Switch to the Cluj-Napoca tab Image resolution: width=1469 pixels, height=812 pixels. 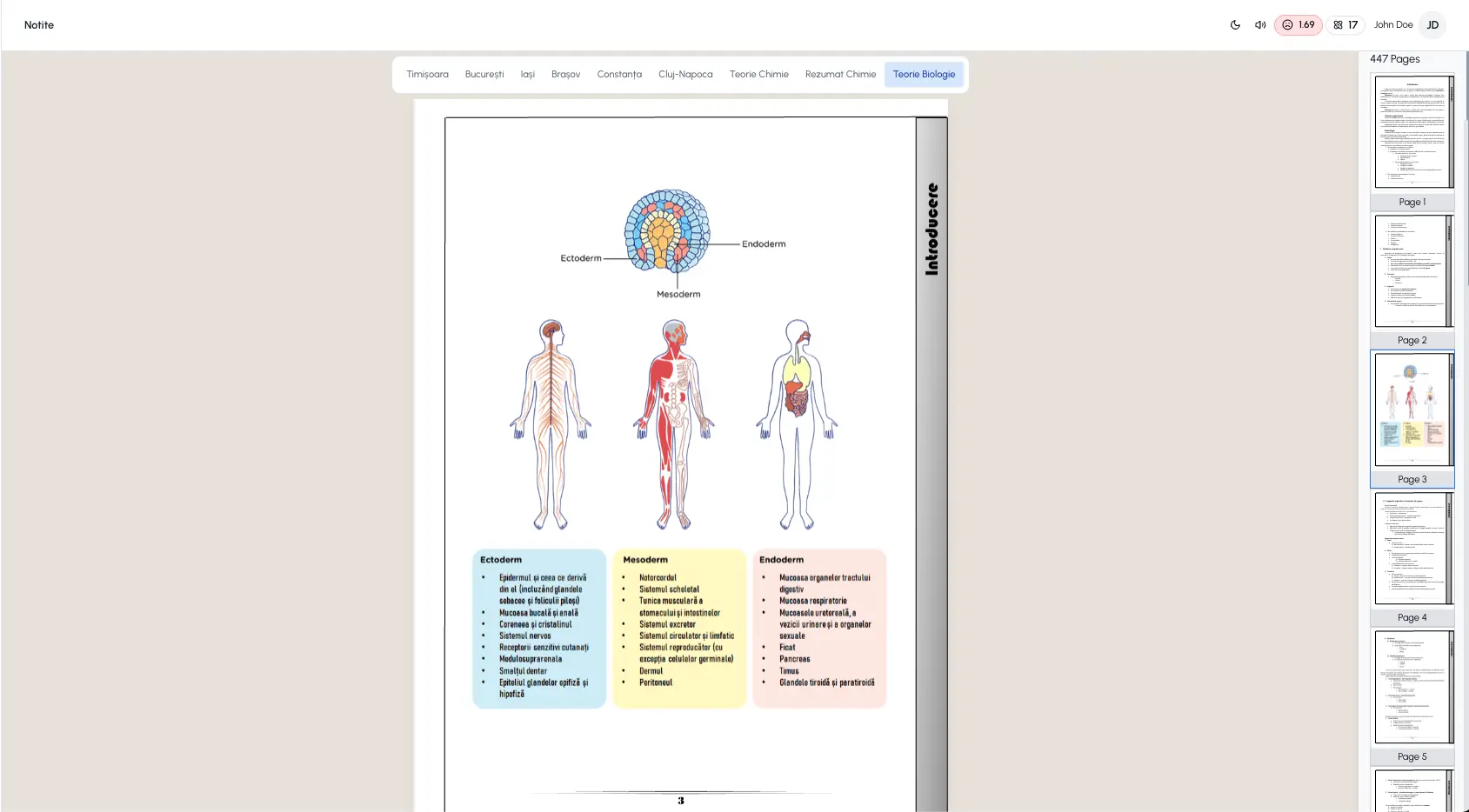[x=685, y=75]
